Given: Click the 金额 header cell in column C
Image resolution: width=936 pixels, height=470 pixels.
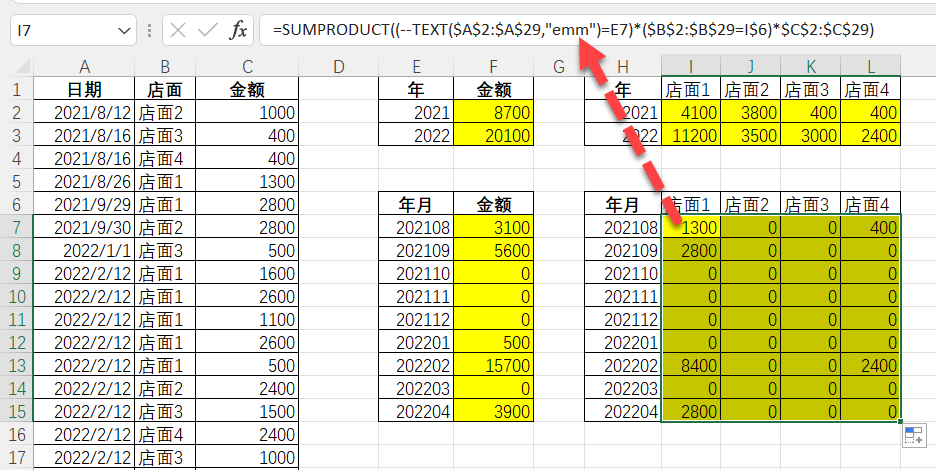Looking at the screenshot, I should pyautogui.click(x=247, y=90).
